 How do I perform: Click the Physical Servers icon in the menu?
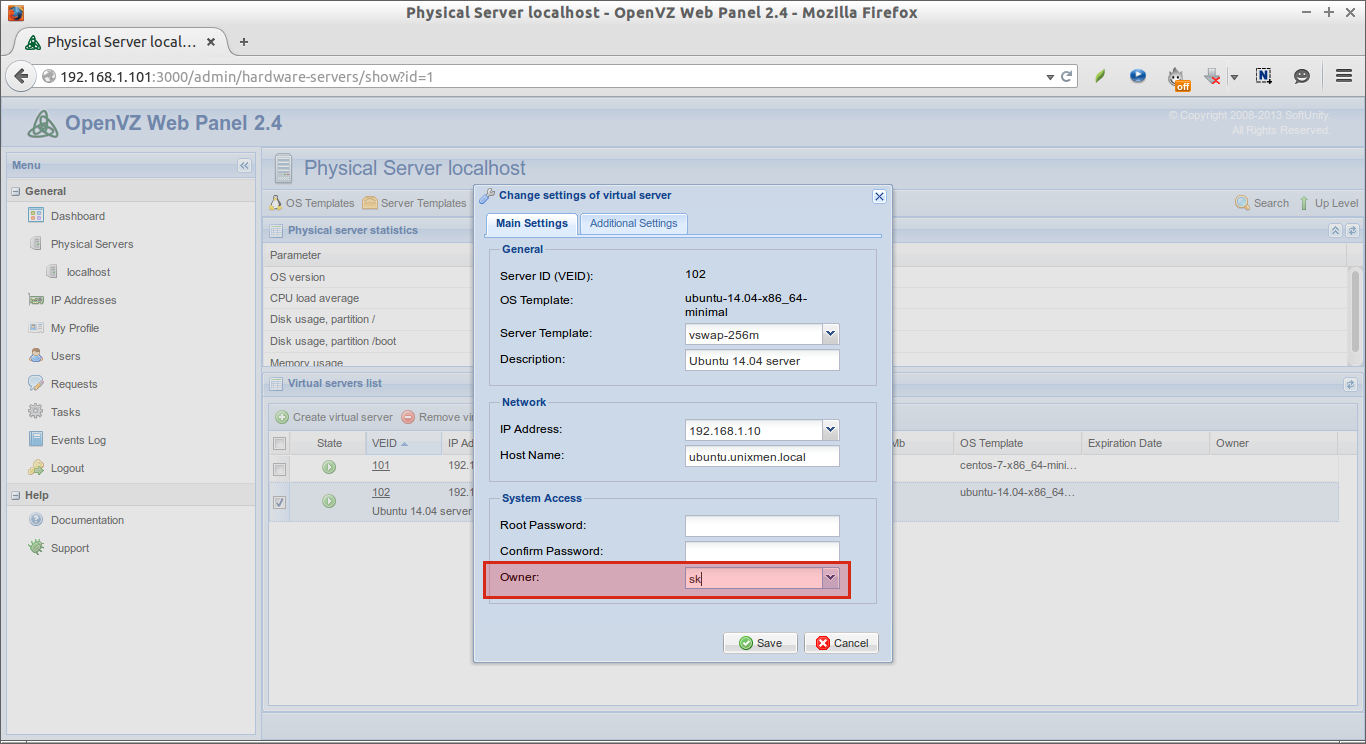tap(36, 244)
